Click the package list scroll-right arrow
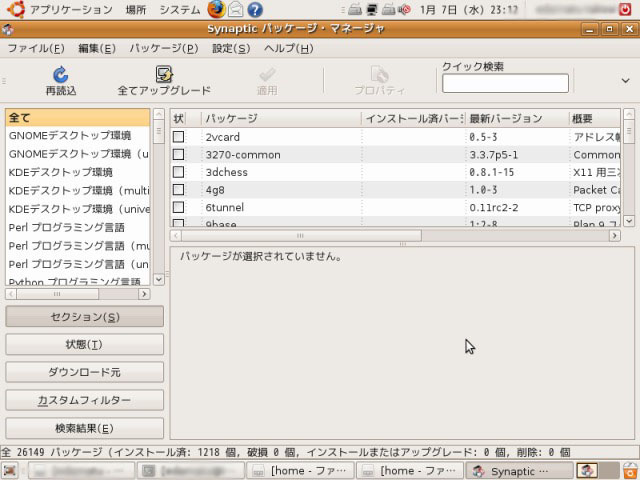Viewport: 640px width, 480px height. [x=615, y=236]
